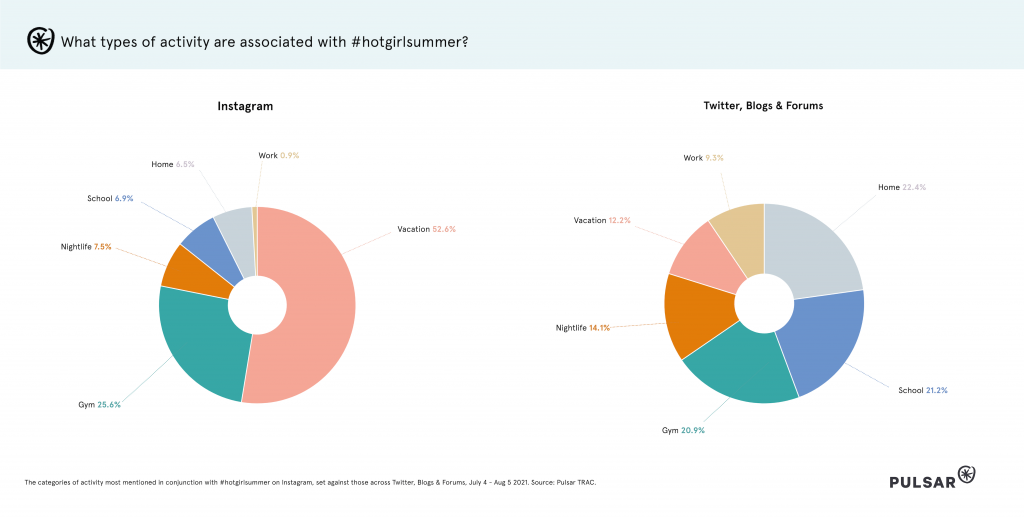Click the Pulsar star icon bottom-right
This screenshot has height=517, width=1024.
point(966,474)
